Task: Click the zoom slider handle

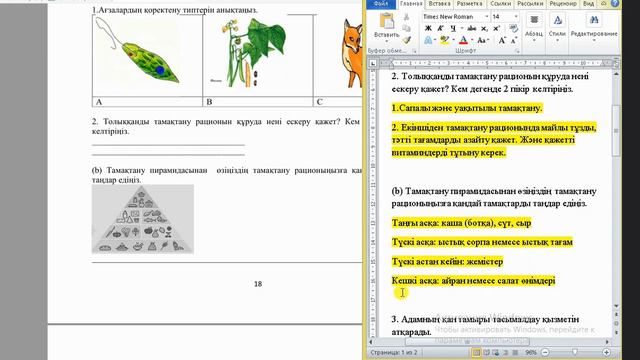Action: click(x=575, y=352)
